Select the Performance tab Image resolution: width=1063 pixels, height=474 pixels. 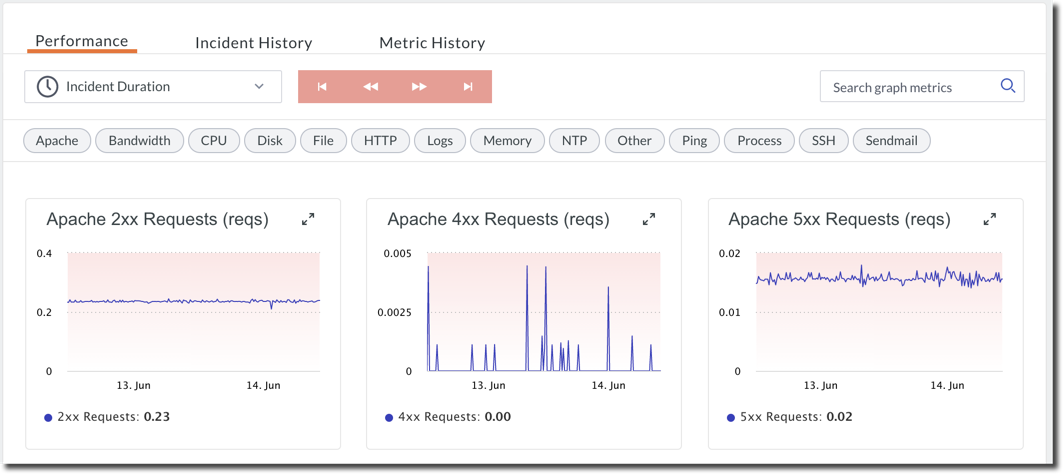tap(82, 41)
